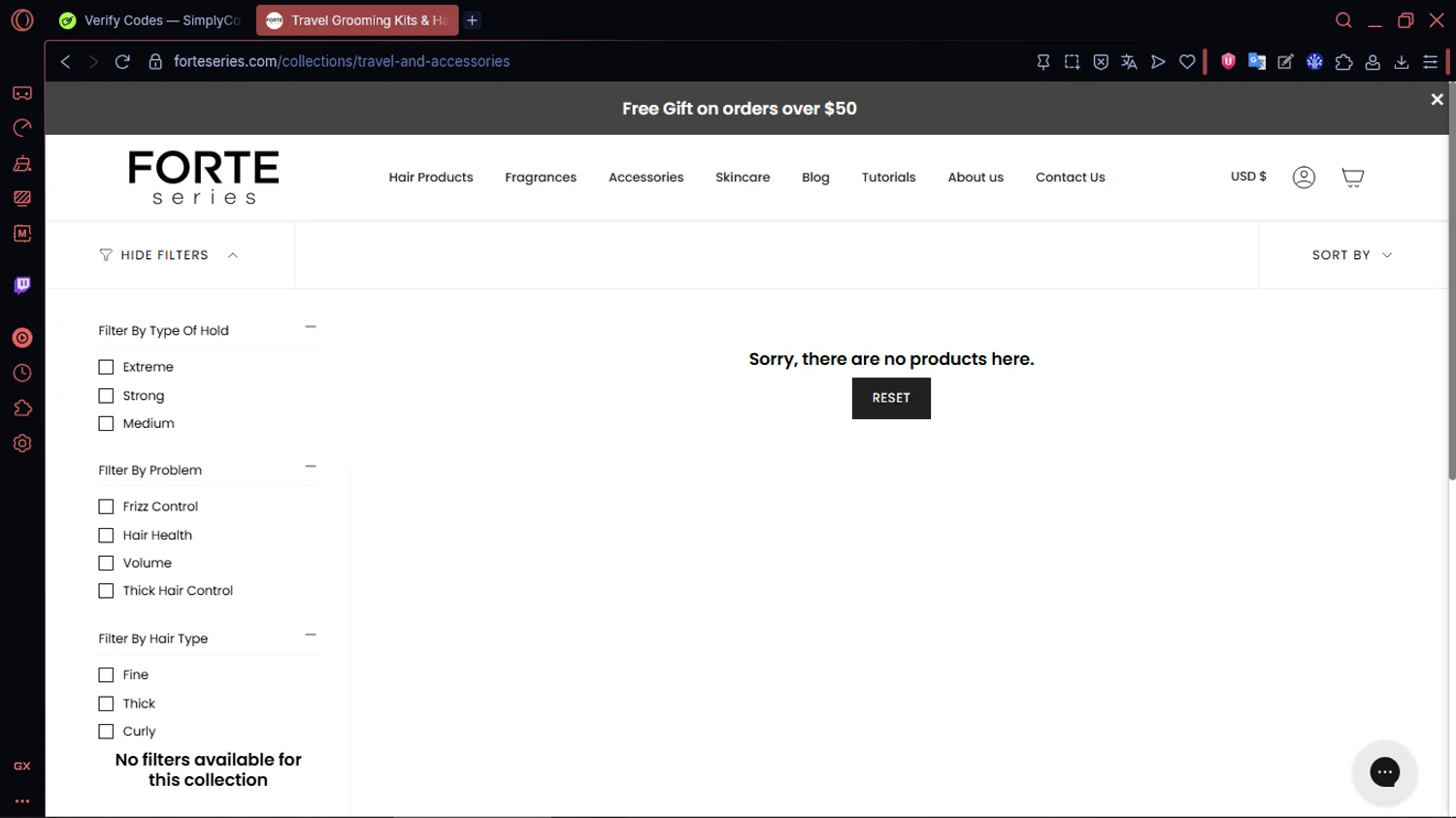Image resolution: width=1456 pixels, height=818 pixels.
Task: Check the Curly hair type filter
Action: point(106,732)
